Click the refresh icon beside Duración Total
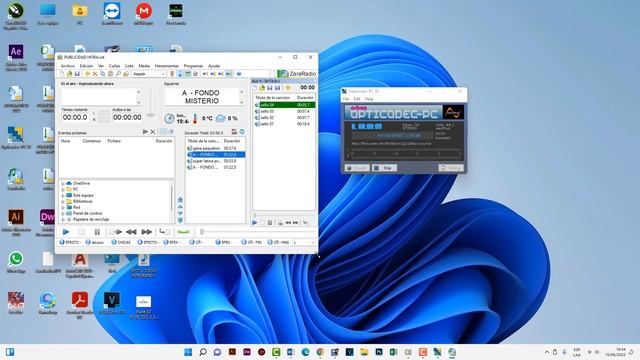The height and width of the screenshot is (360, 640). [242, 131]
